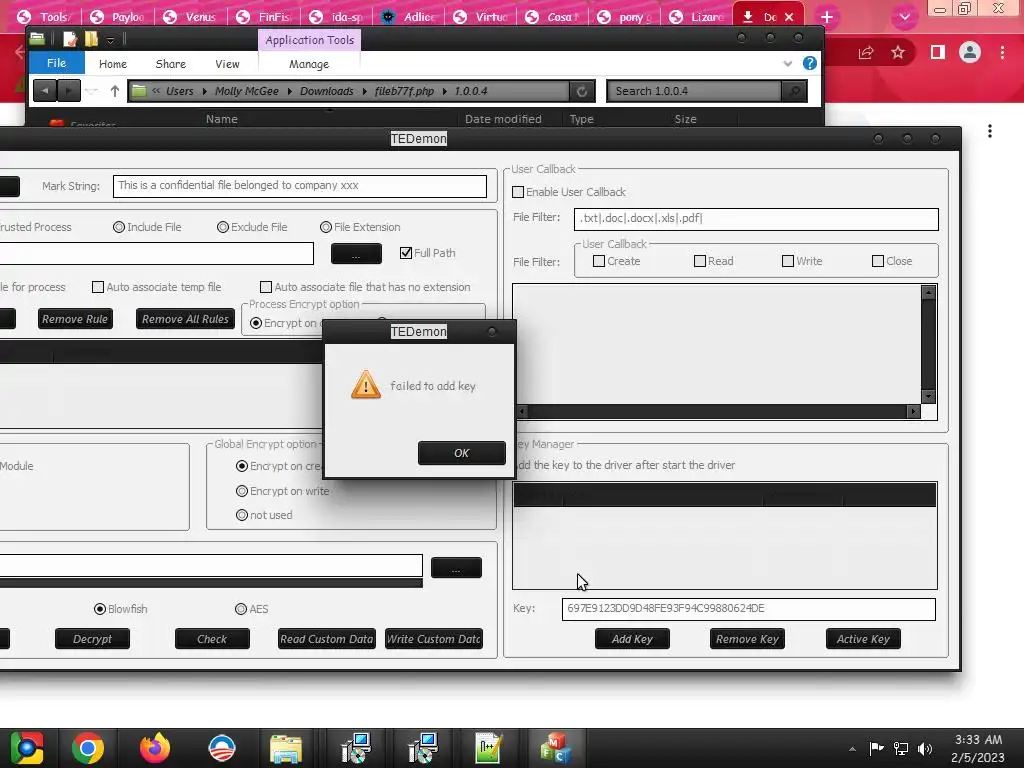
Task: Click the Add Key button
Action: [x=632, y=639]
